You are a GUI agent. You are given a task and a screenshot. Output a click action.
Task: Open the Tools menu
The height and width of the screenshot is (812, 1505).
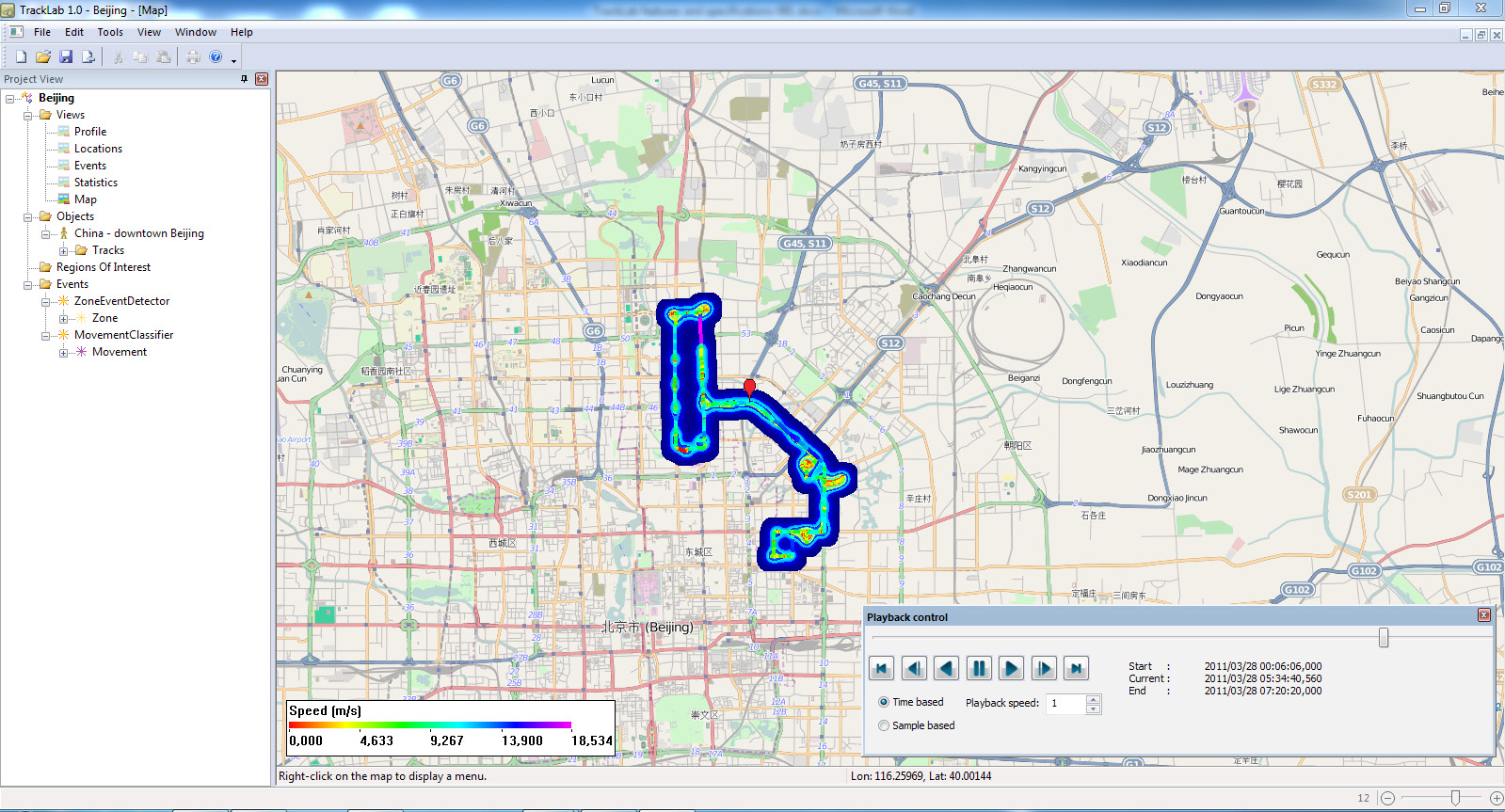click(x=110, y=32)
